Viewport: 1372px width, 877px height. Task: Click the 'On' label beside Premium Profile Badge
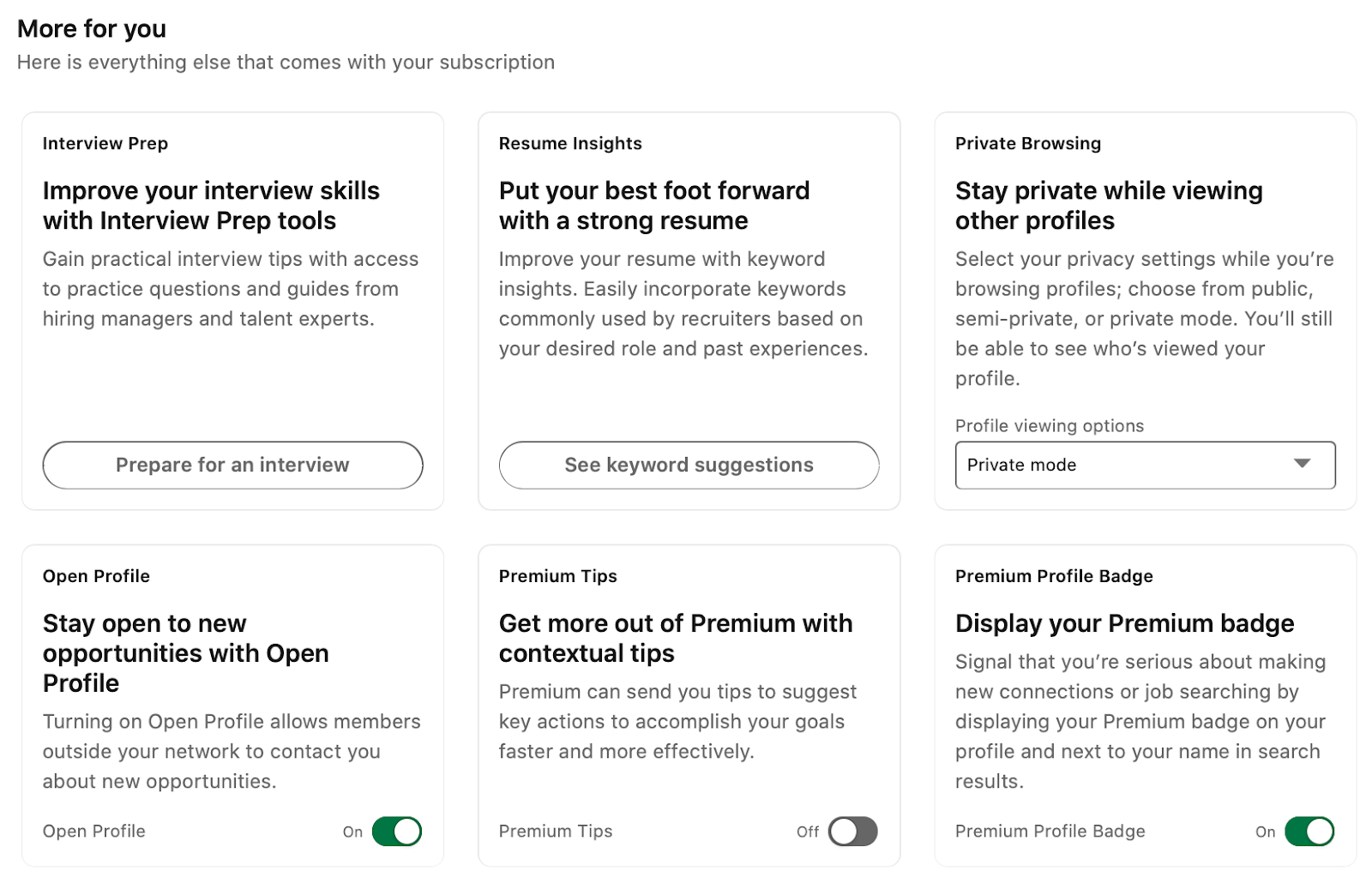click(x=1265, y=832)
